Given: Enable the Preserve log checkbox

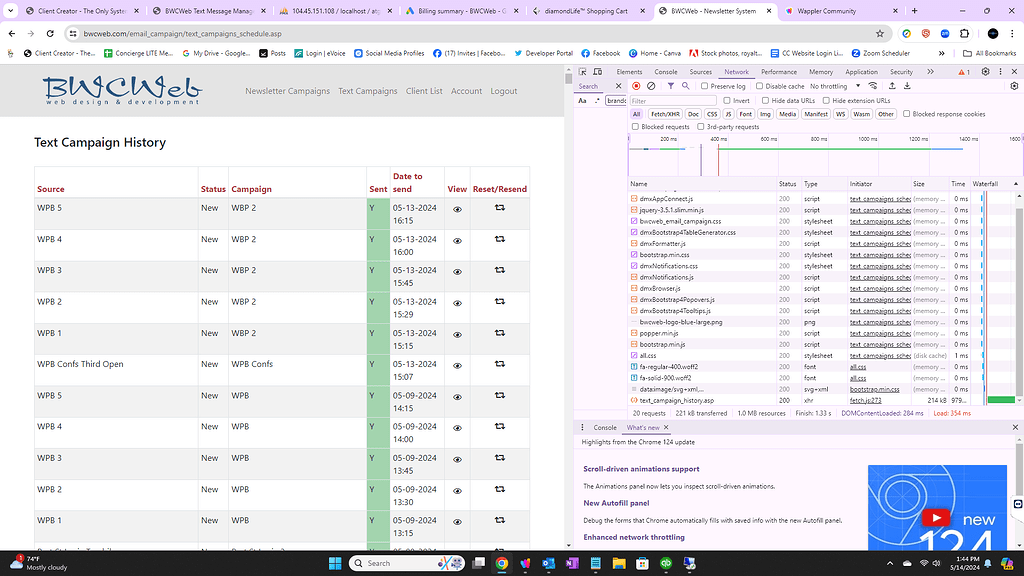Looking at the screenshot, I should pyautogui.click(x=705, y=86).
